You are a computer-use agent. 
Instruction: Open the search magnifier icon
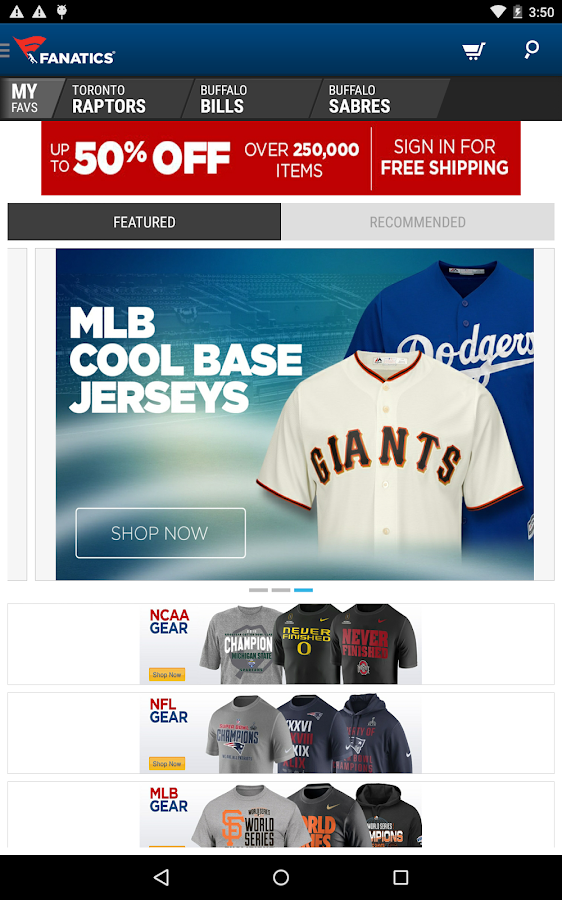pyautogui.click(x=532, y=49)
